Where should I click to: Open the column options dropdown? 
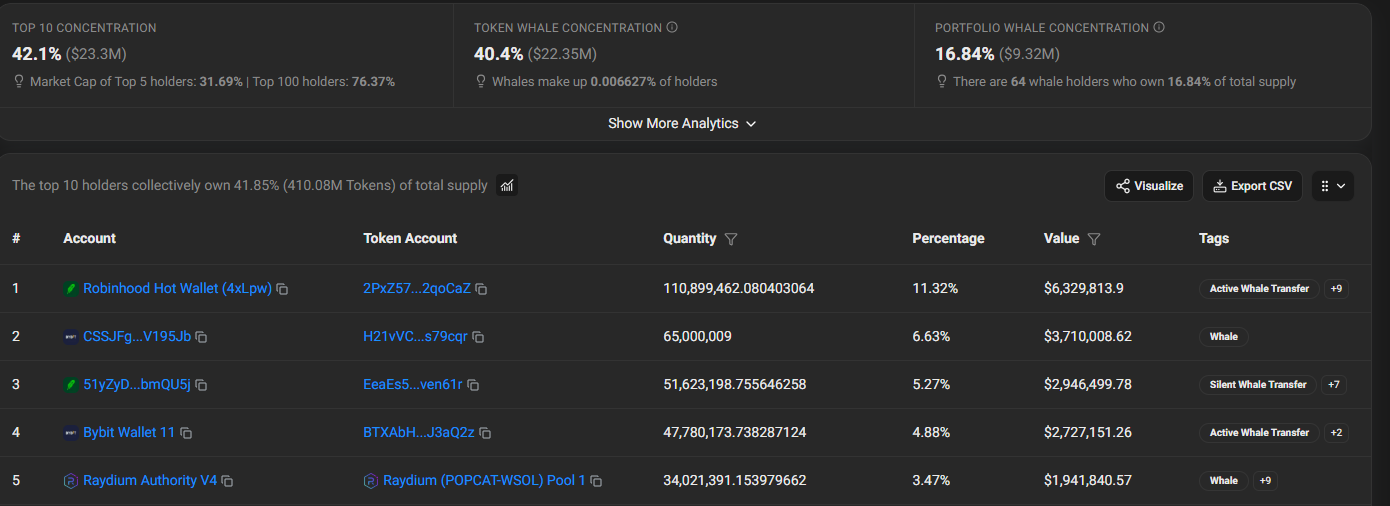point(1333,186)
